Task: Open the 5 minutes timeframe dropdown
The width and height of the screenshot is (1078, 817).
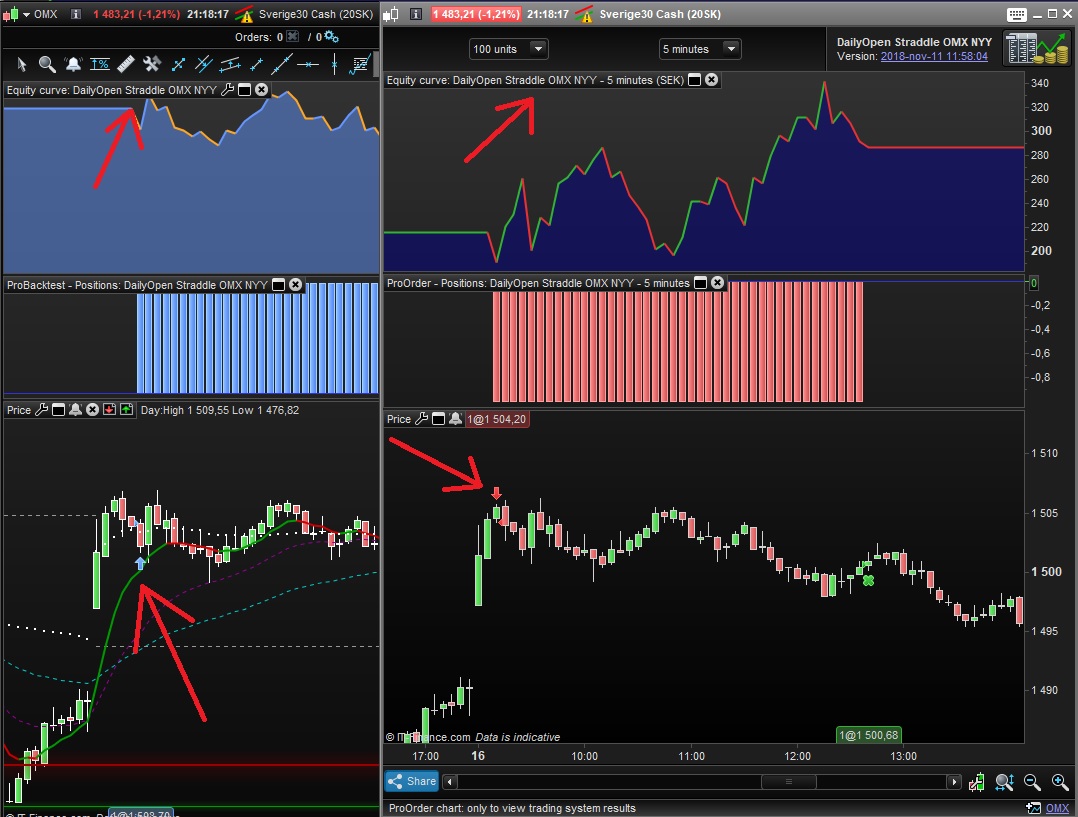Action: click(x=699, y=49)
